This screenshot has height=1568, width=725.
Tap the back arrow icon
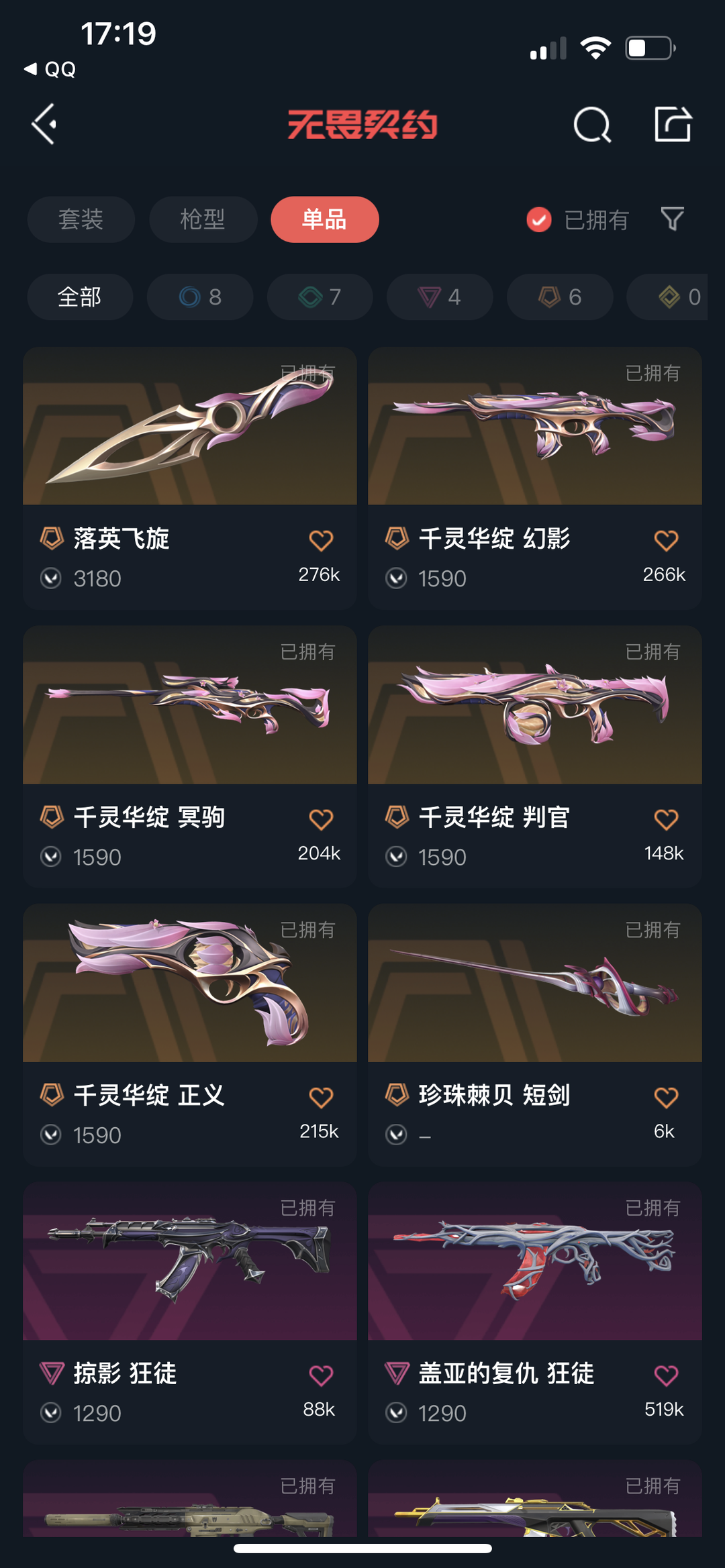tap(44, 124)
